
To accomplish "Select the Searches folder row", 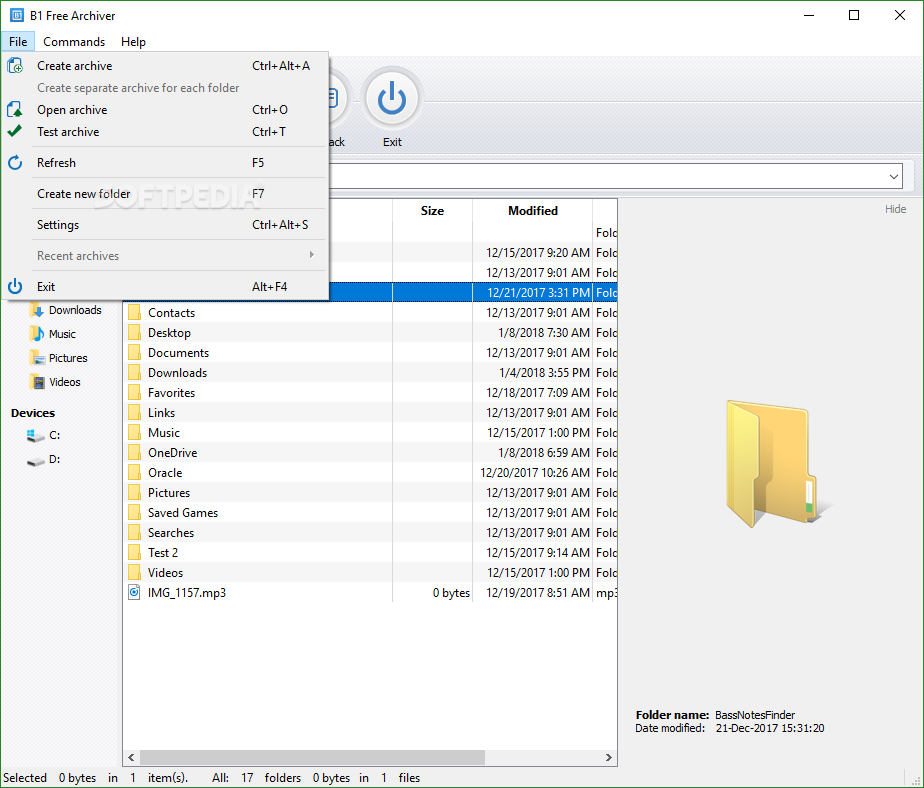I will coord(370,533).
